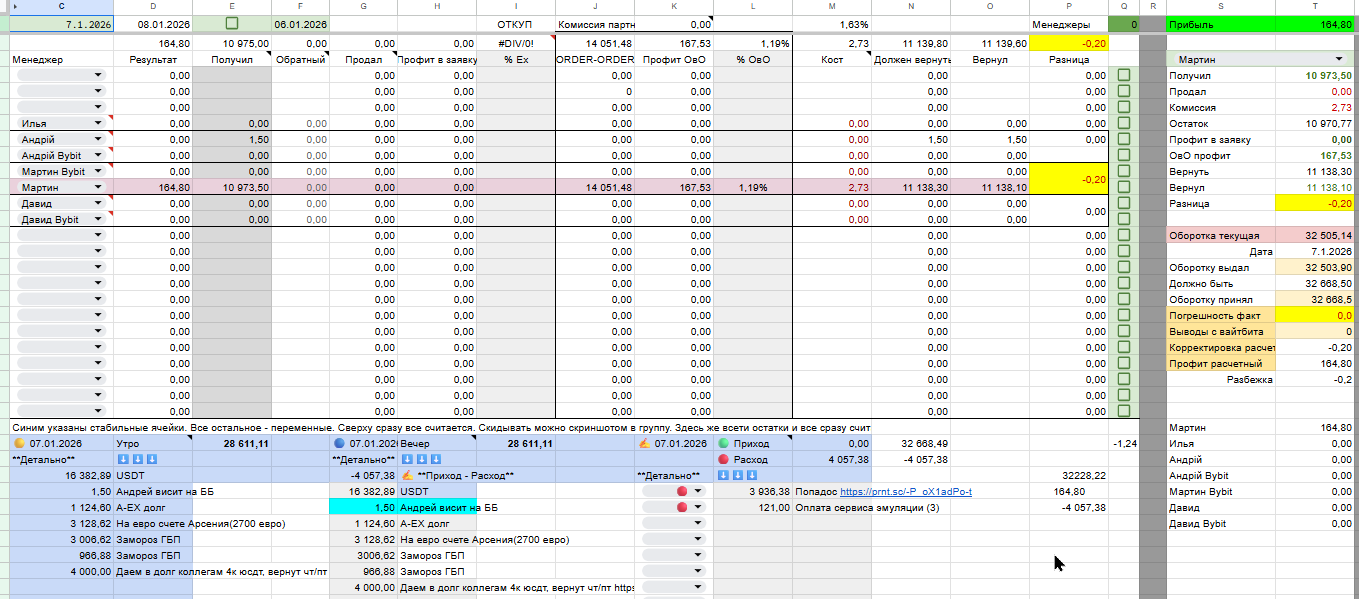
Task: Open the dropdown arrow in the Попадос row
Action: (699, 492)
